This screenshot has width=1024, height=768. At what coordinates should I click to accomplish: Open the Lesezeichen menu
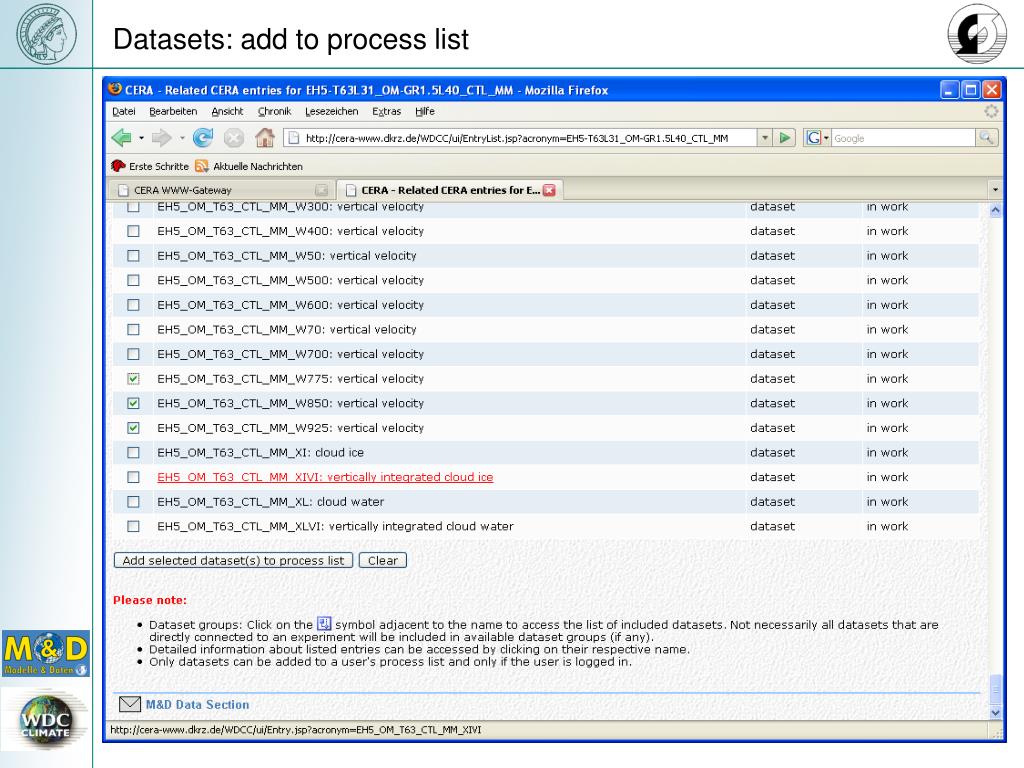(332, 111)
